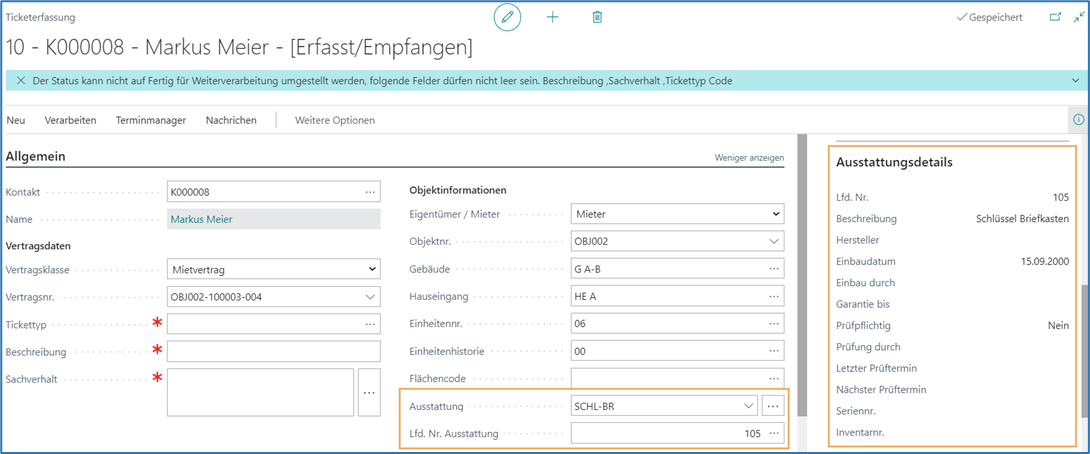Expand the notification bar chevron
This screenshot has height=454, width=1090.
pyautogui.click(x=1076, y=81)
